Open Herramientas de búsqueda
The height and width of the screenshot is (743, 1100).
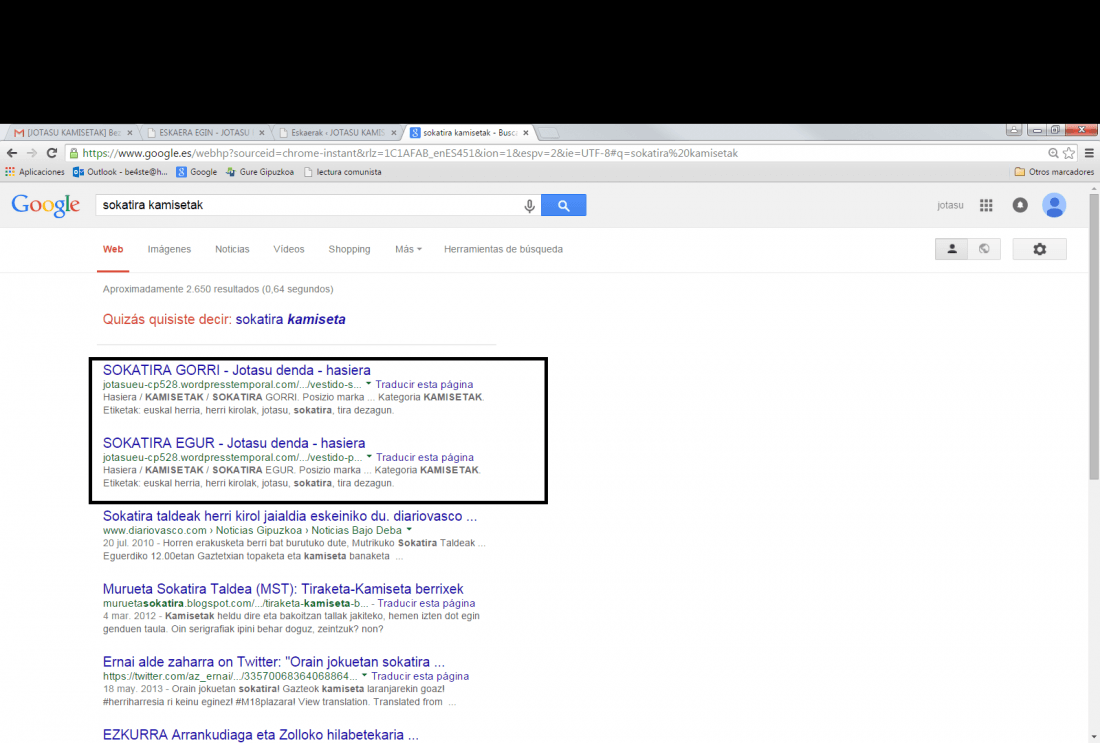[x=503, y=249]
